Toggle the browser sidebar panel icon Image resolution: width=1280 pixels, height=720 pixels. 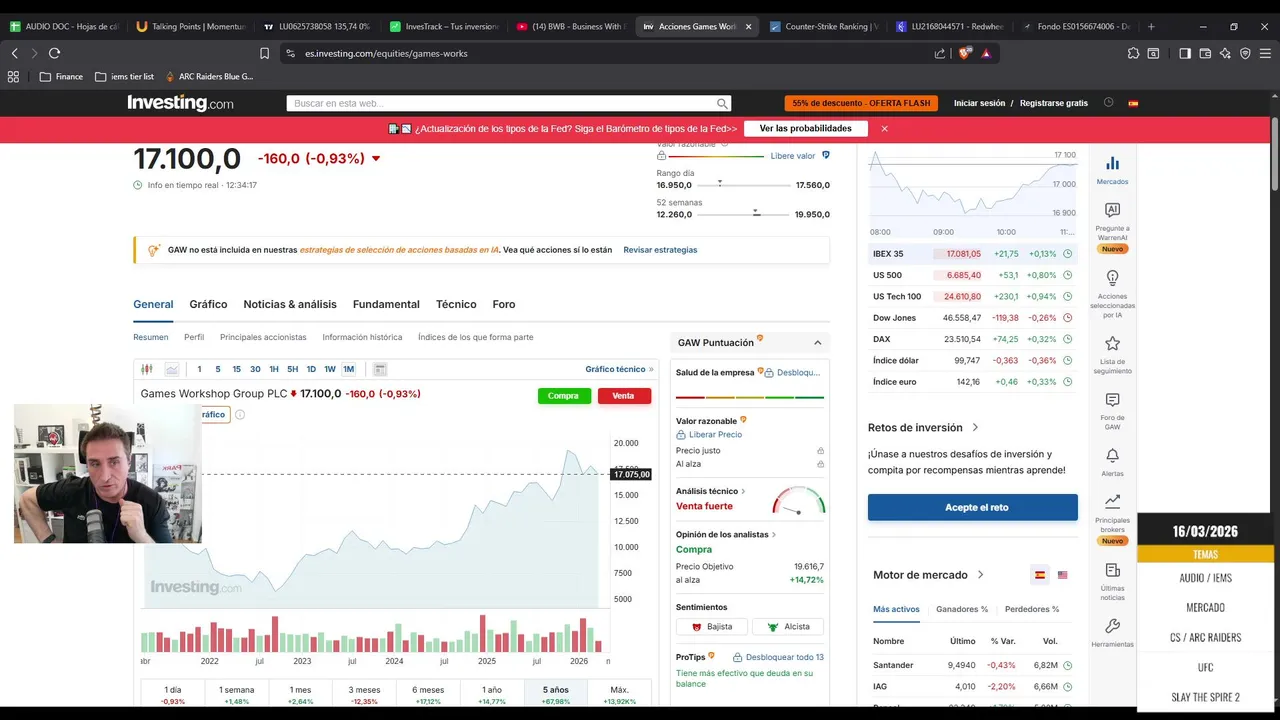(1185, 53)
